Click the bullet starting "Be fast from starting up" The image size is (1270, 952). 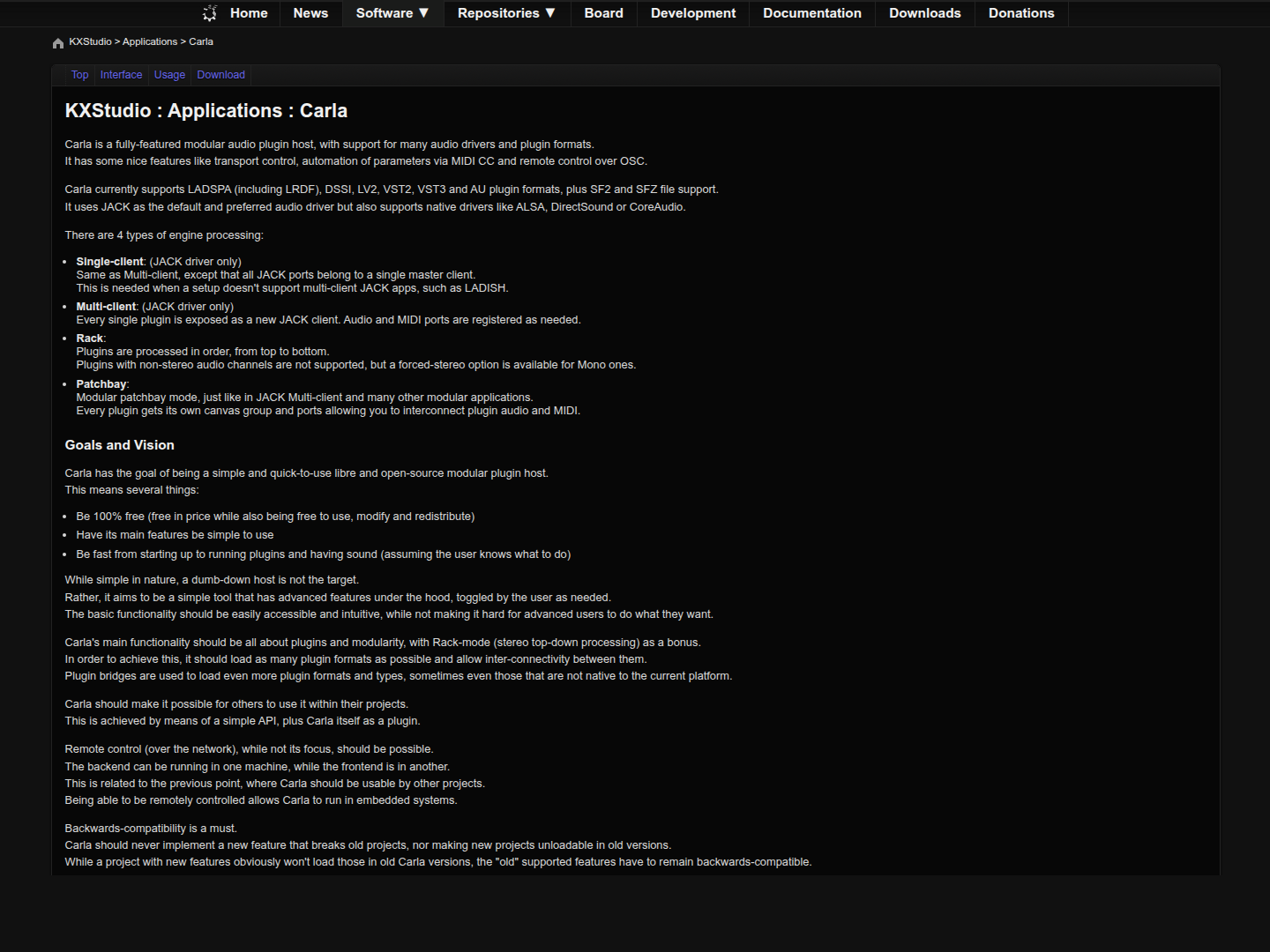point(324,554)
